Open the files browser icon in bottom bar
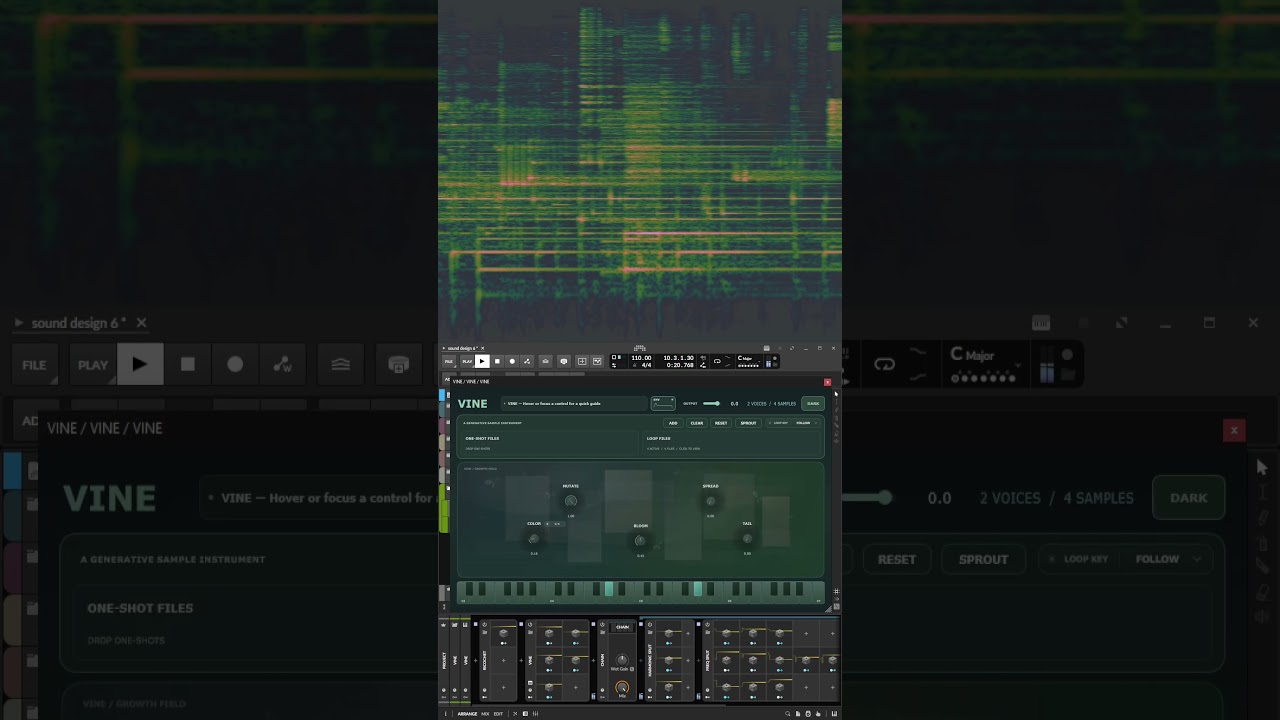The image size is (1280, 720). coord(798,714)
